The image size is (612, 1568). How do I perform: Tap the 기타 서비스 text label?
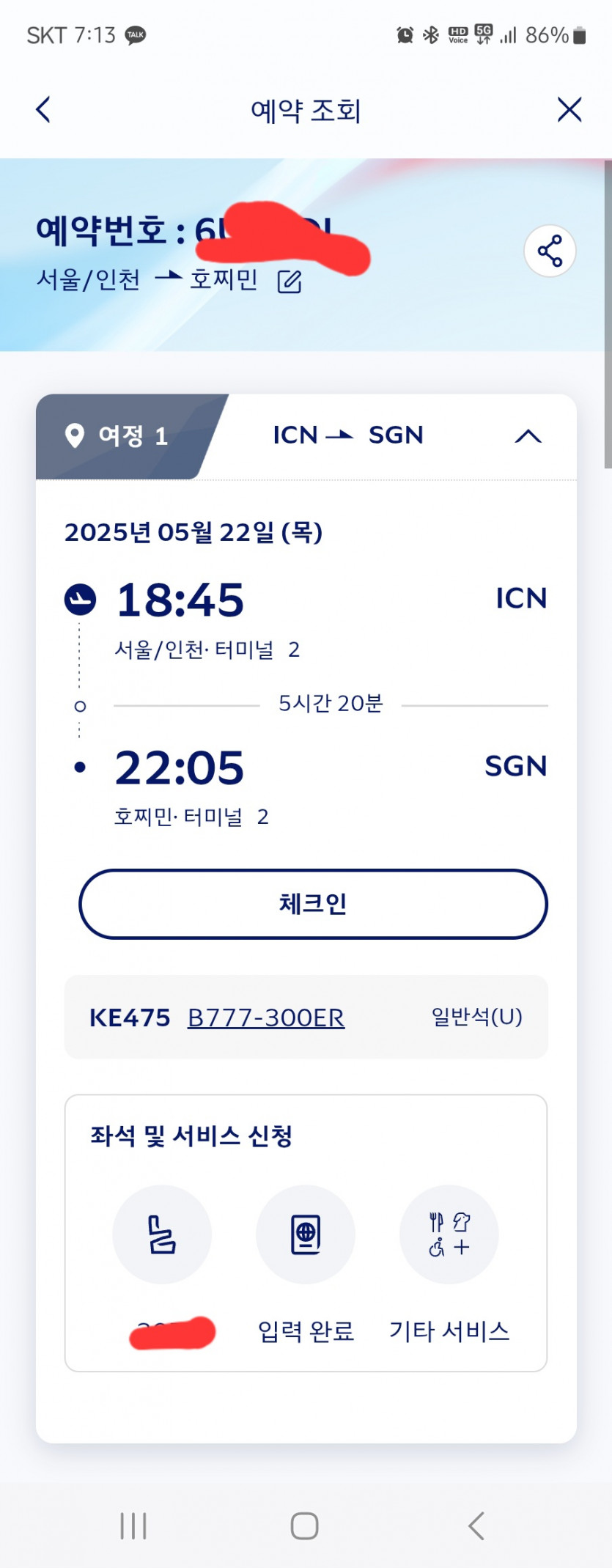(449, 1330)
